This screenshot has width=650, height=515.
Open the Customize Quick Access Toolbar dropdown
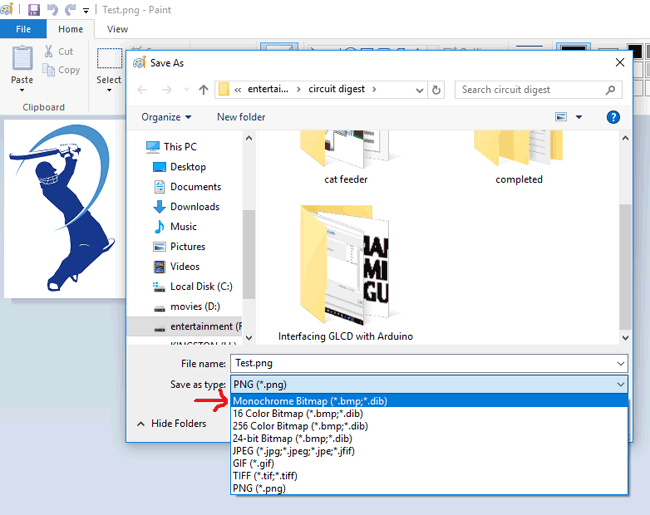(x=86, y=11)
